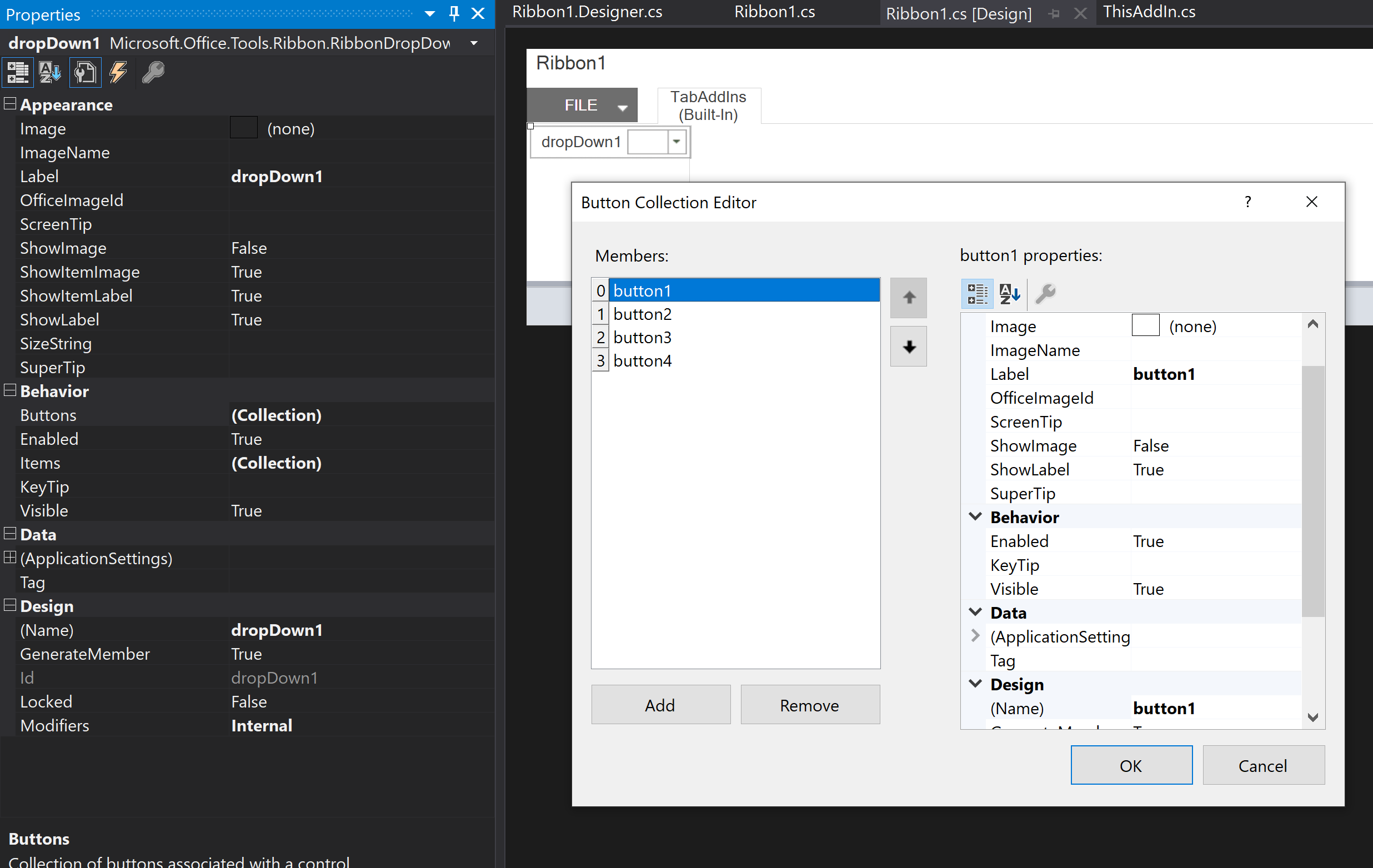The width and height of the screenshot is (1373, 868).
Task: Click the Label value dropDown1
Action: click(x=277, y=177)
